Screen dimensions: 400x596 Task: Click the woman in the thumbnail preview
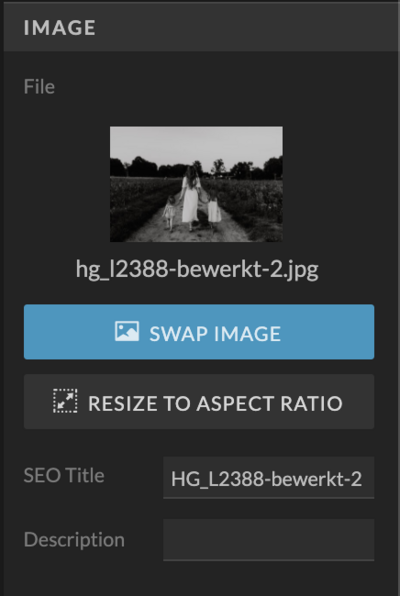(x=190, y=200)
